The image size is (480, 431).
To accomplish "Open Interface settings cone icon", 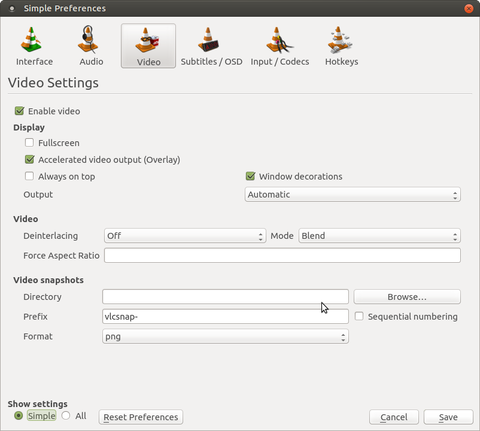I will click(x=32, y=40).
